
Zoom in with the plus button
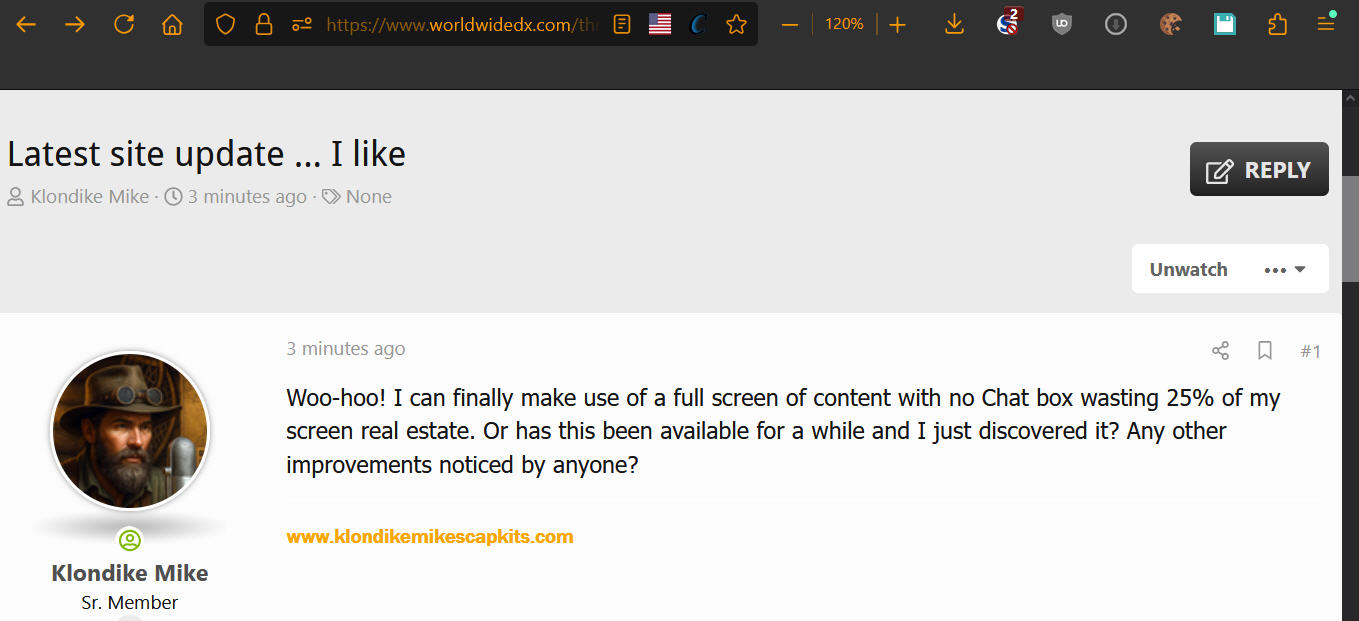coord(897,24)
